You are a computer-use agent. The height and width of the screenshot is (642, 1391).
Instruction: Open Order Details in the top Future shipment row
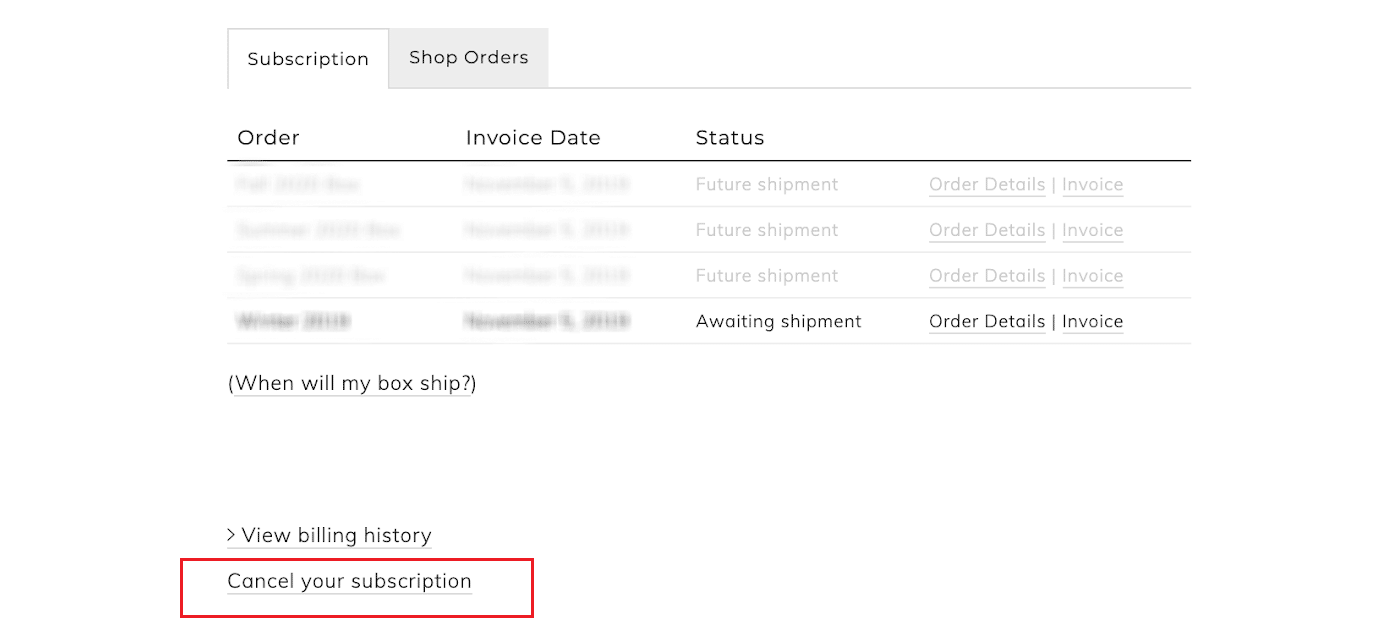pos(987,184)
